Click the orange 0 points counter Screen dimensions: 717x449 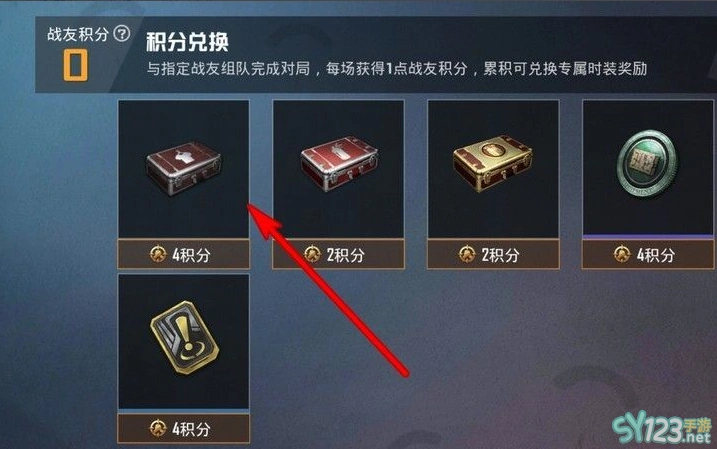point(75,65)
